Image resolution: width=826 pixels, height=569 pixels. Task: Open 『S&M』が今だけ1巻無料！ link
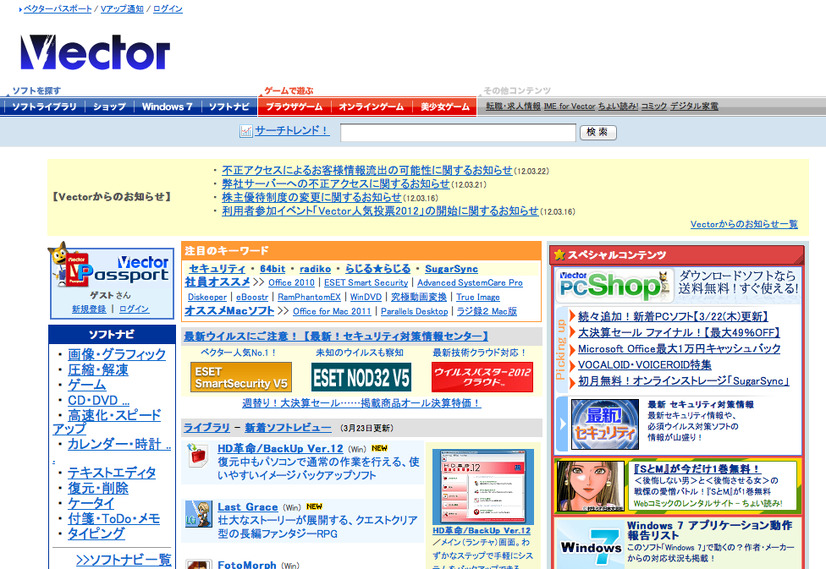[697, 468]
